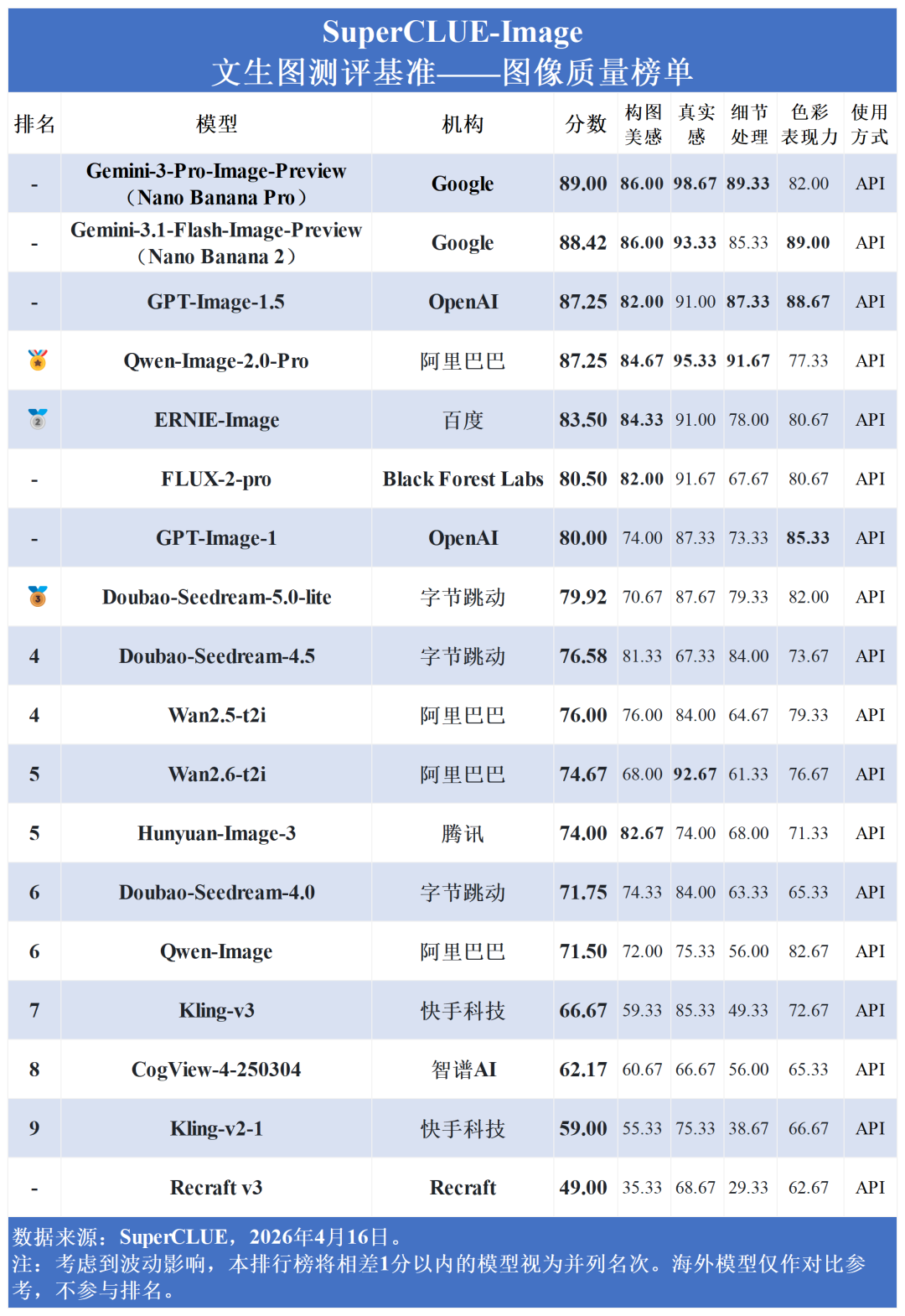Click the SuperCLUE-Image title text
The image size is (905, 1316).
click(x=452, y=32)
